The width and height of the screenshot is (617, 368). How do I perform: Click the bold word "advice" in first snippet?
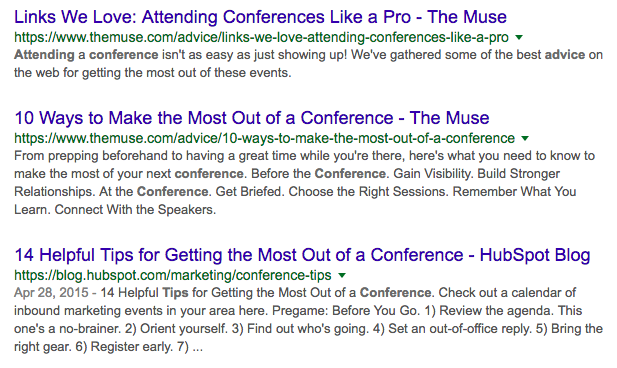coord(565,55)
